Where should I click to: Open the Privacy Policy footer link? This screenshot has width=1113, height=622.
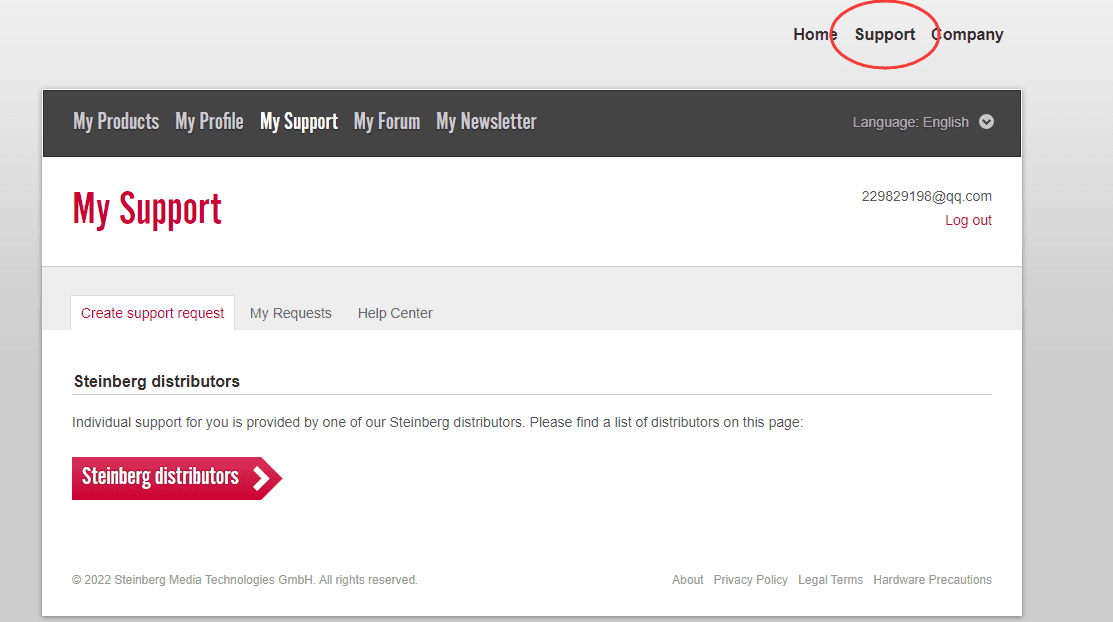pos(750,579)
